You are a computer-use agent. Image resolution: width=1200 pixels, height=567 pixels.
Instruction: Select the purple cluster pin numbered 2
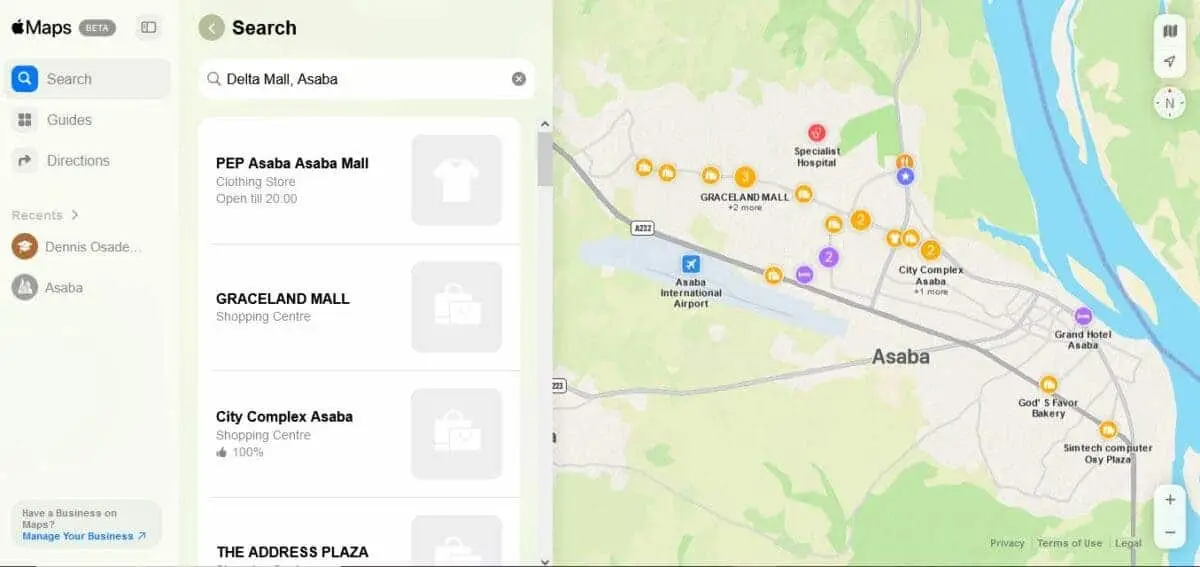tap(828, 257)
